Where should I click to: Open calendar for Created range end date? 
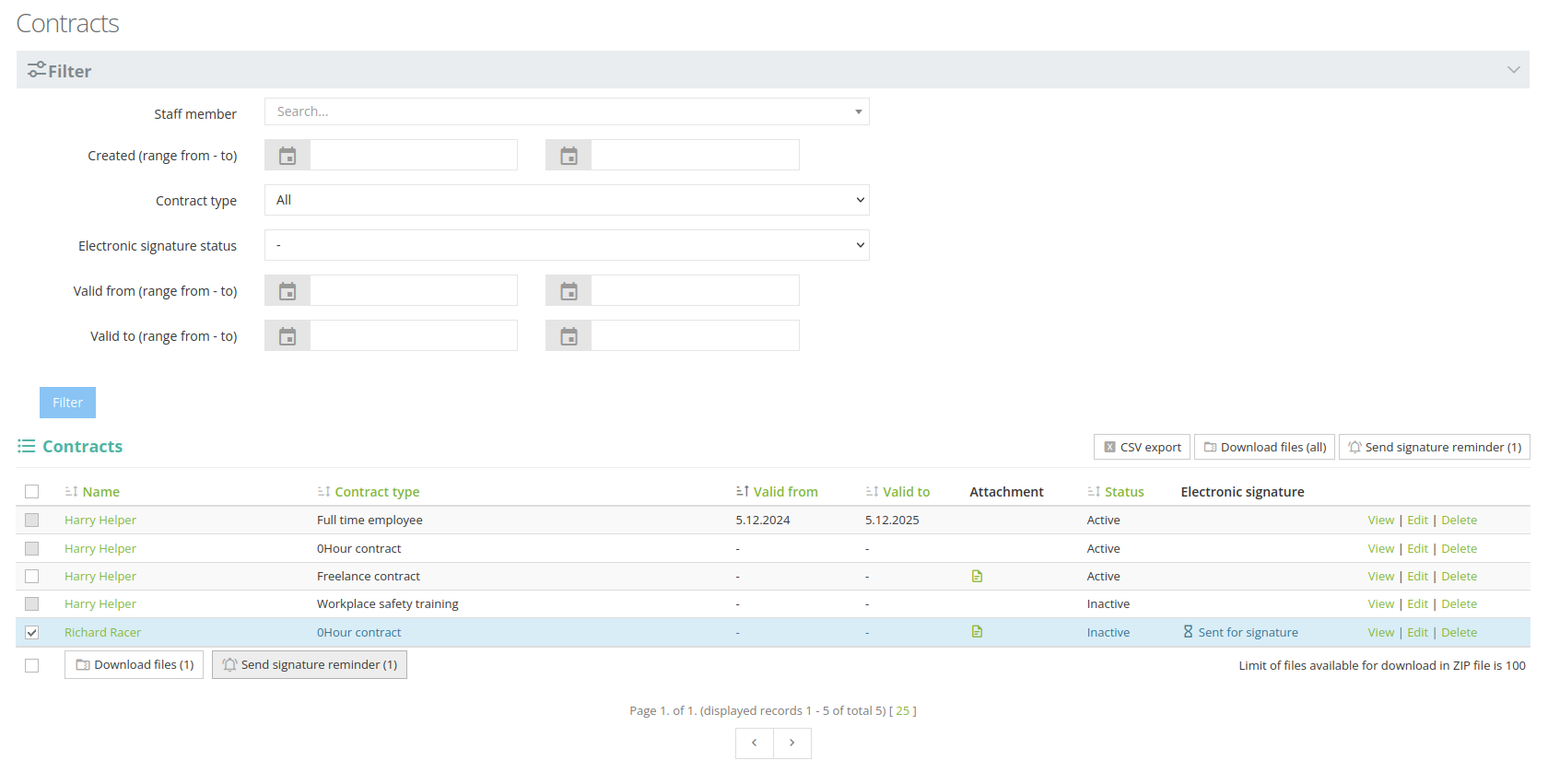point(569,156)
